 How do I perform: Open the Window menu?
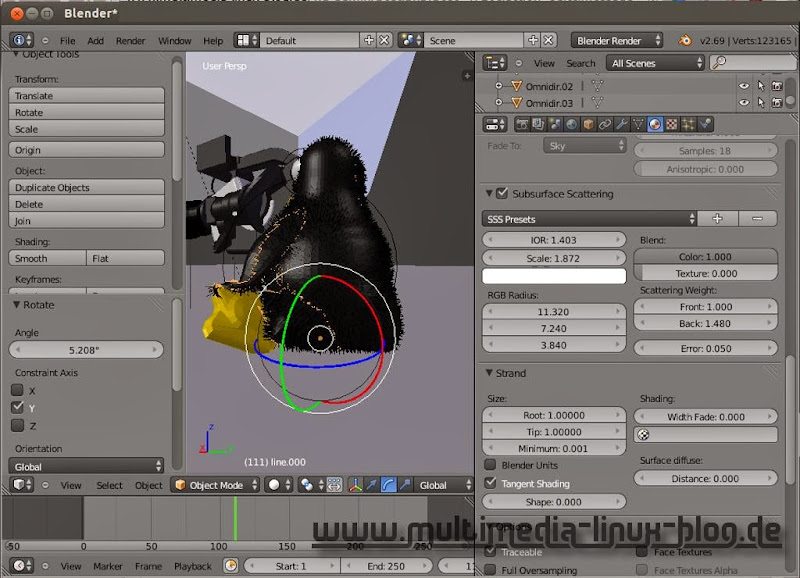tap(174, 40)
